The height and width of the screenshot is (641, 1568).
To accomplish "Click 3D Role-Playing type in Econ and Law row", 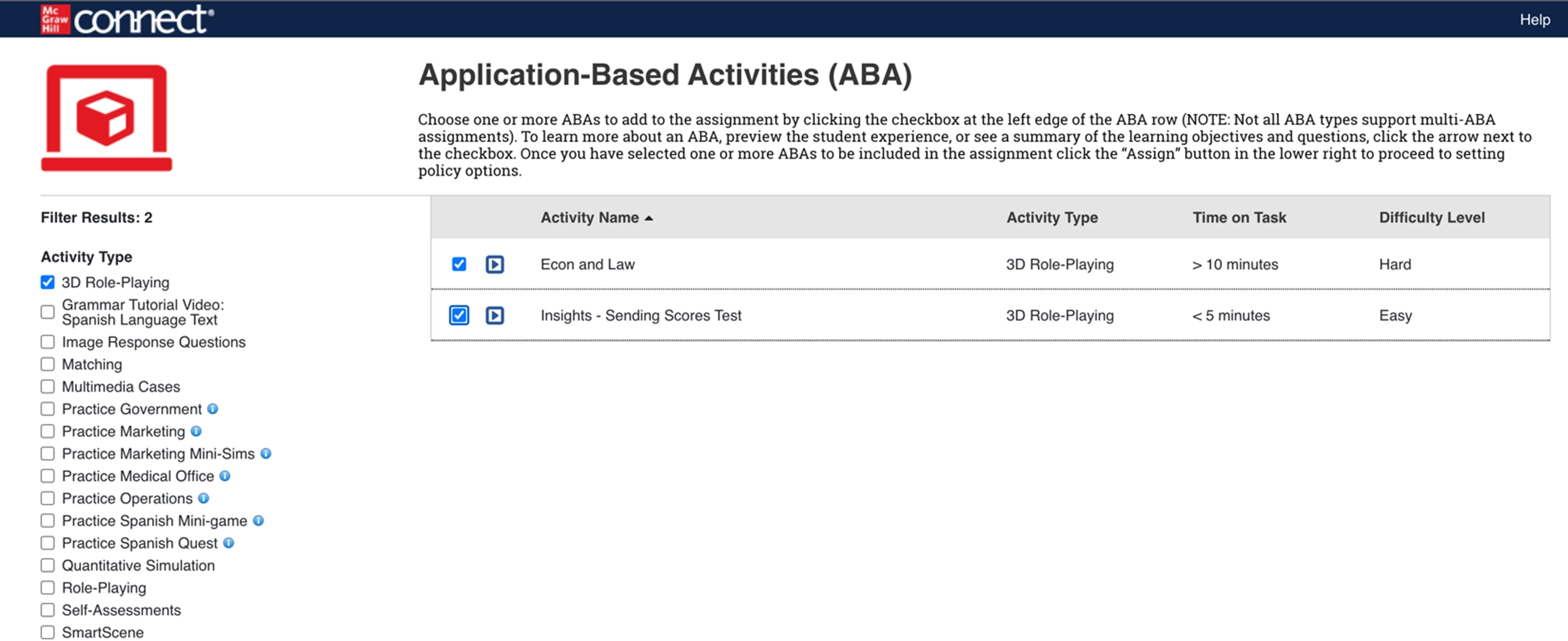I will click(x=1060, y=264).
